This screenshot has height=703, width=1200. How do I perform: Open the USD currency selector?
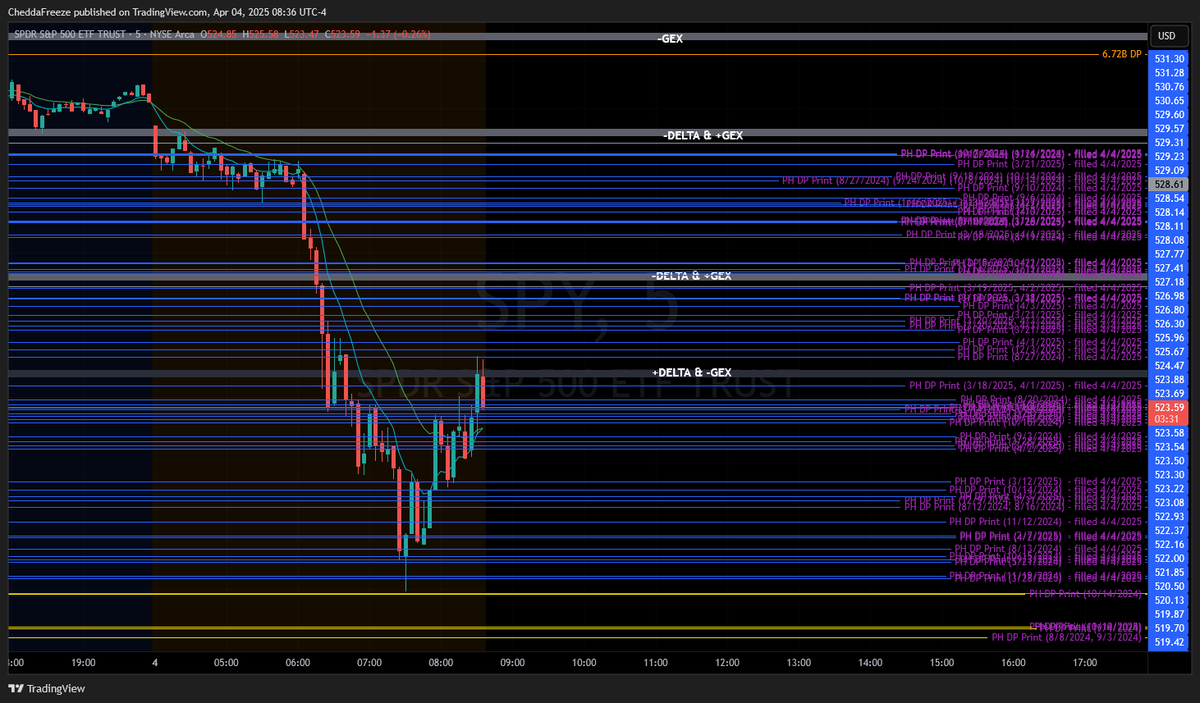[x=1166, y=35]
